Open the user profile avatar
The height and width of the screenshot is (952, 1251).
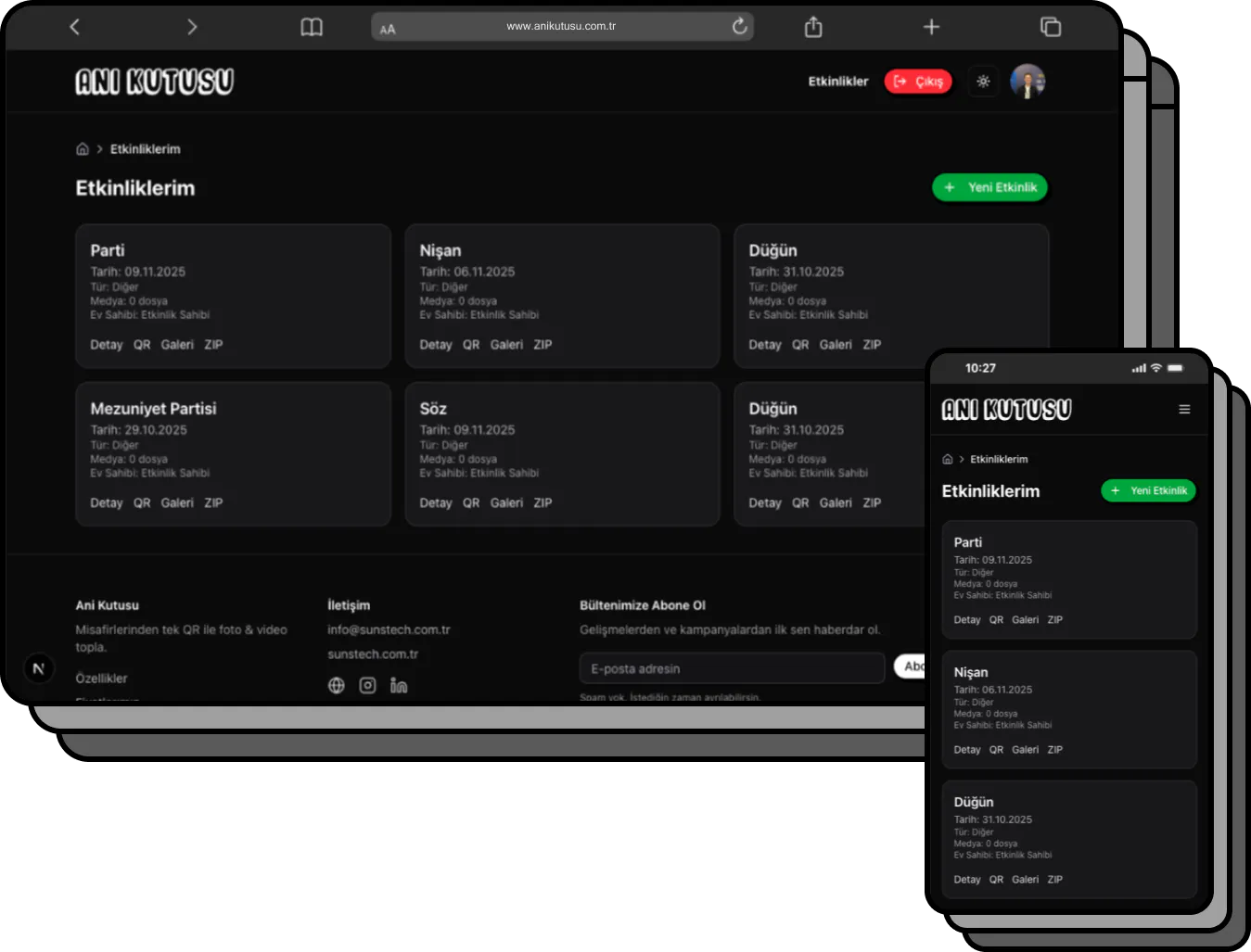pyautogui.click(x=1028, y=82)
